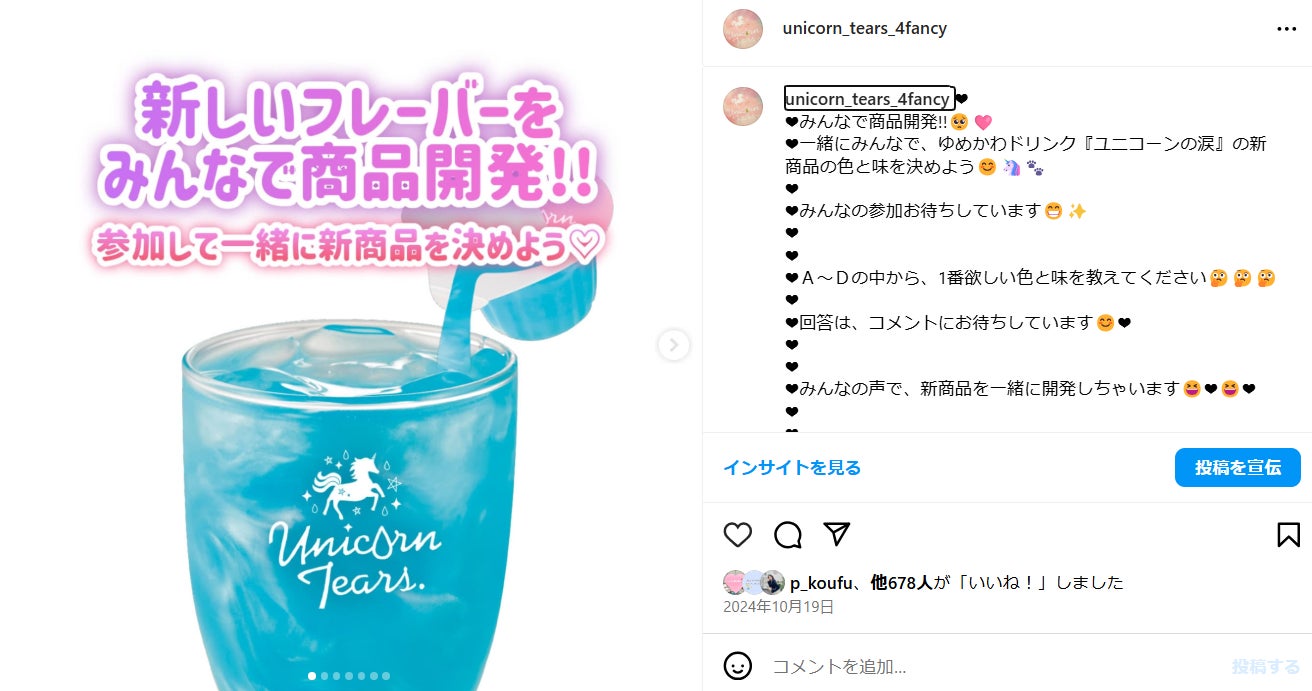
Task: Go to next carousel image arrow
Action: point(673,345)
